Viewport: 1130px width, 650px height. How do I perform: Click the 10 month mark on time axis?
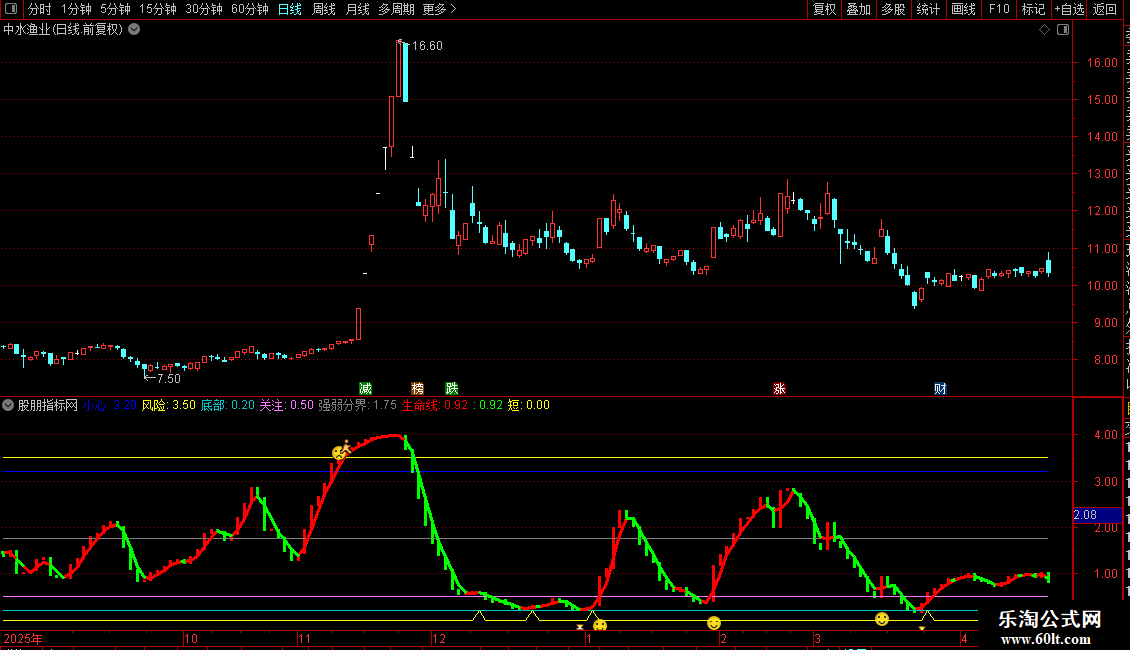tap(191, 638)
